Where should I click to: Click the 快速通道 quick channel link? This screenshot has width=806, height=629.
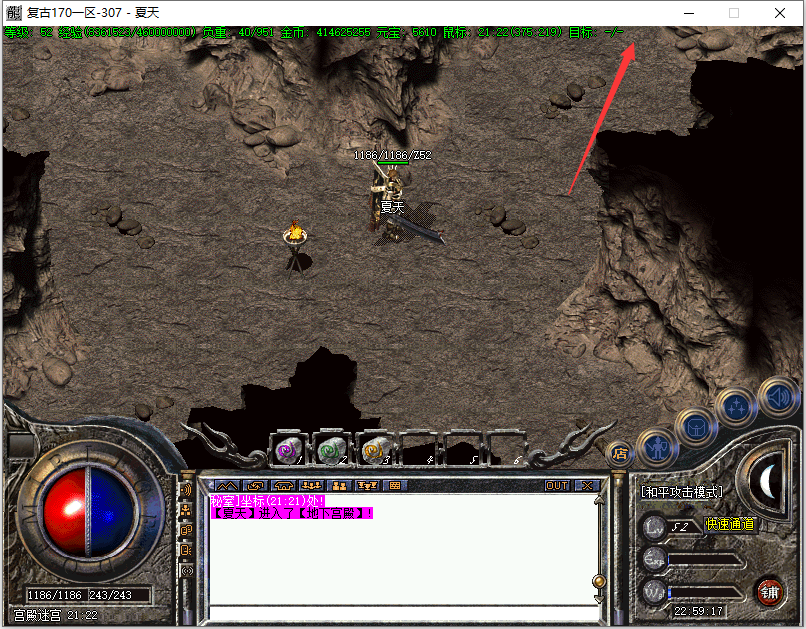729,524
